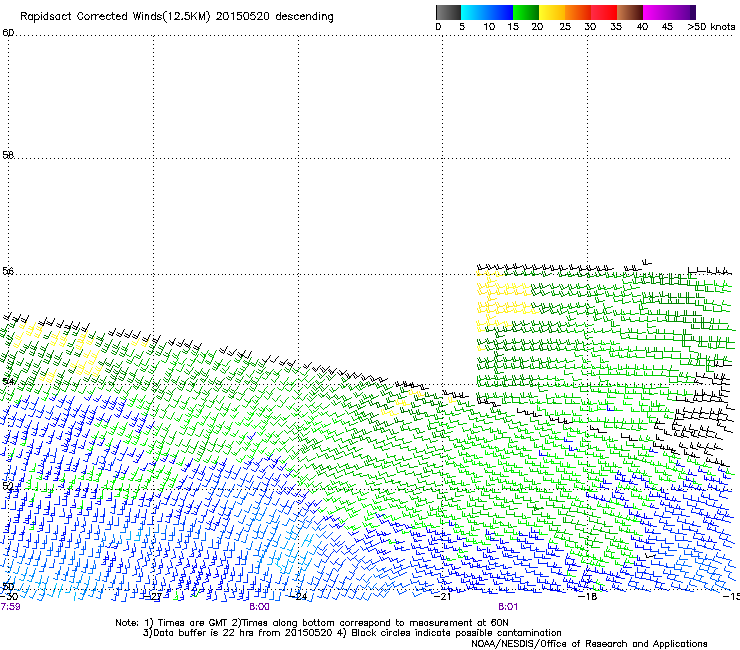Image resolution: width=740 pixels, height=650 pixels.
Task: Click the '-21' longitude axis label
Action: point(443,597)
